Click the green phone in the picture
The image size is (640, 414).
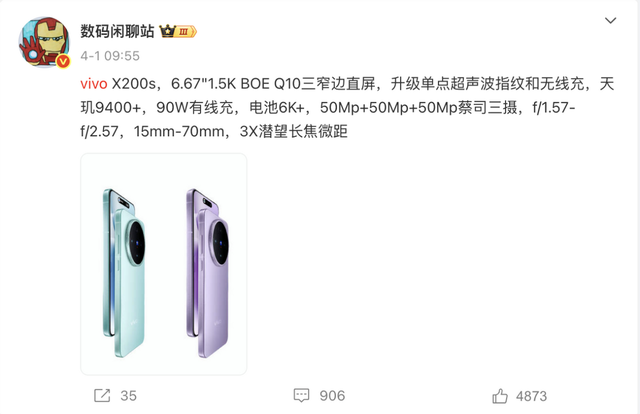click(124, 273)
